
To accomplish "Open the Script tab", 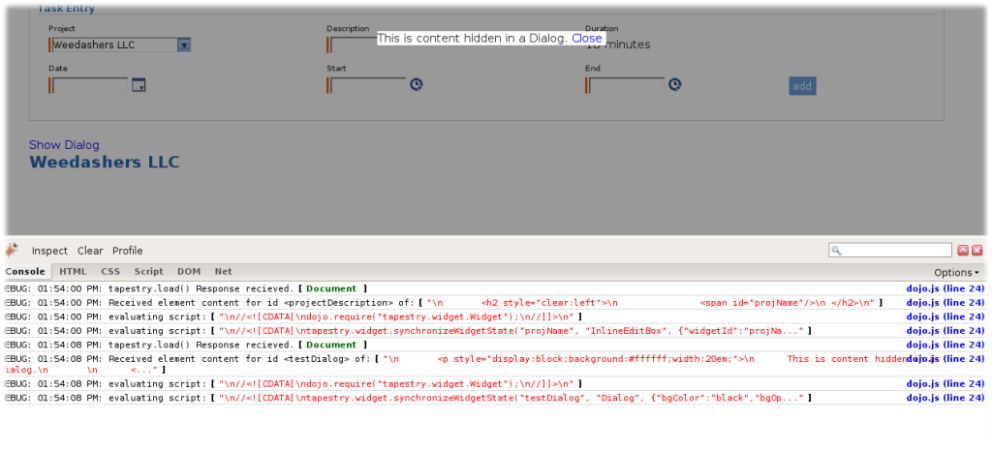I will click(149, 271).
